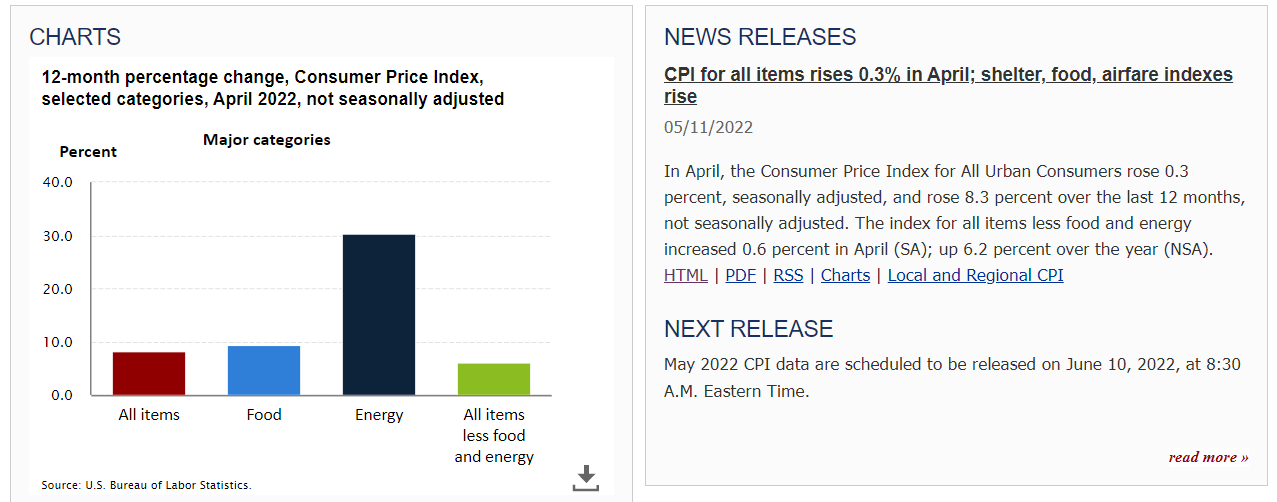This screenshot has width=1277, height=502.
Task: Click the Major categories chart subtitle
Action: (267, 140)
